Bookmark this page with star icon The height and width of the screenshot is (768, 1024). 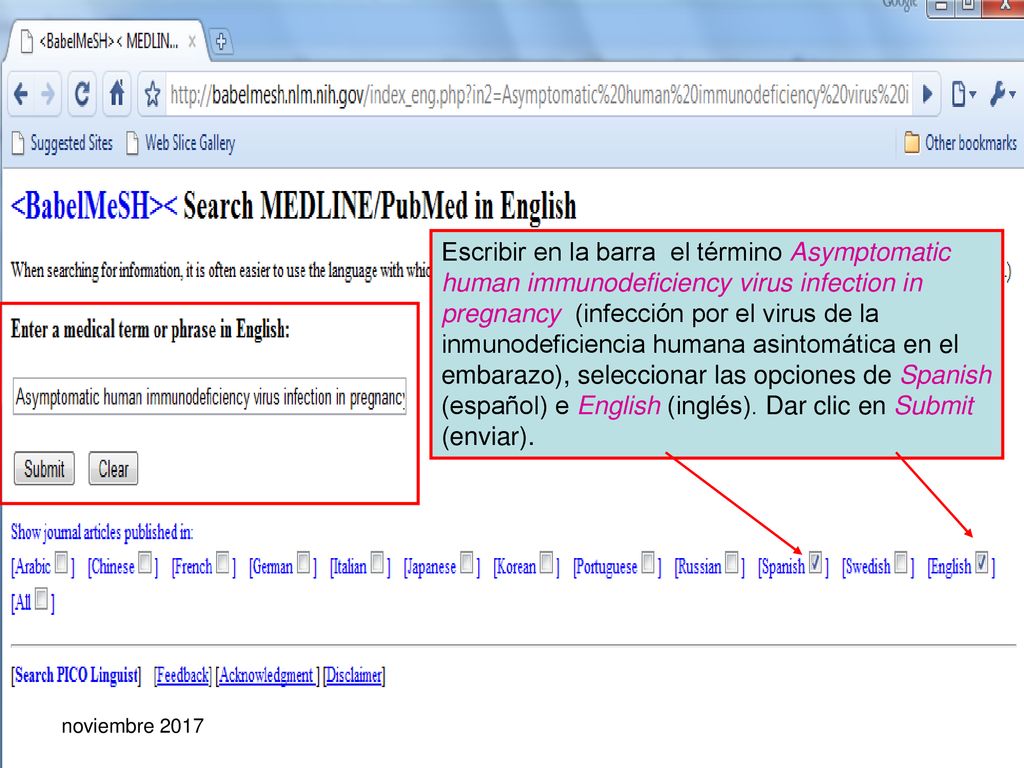tap(153, 95)
